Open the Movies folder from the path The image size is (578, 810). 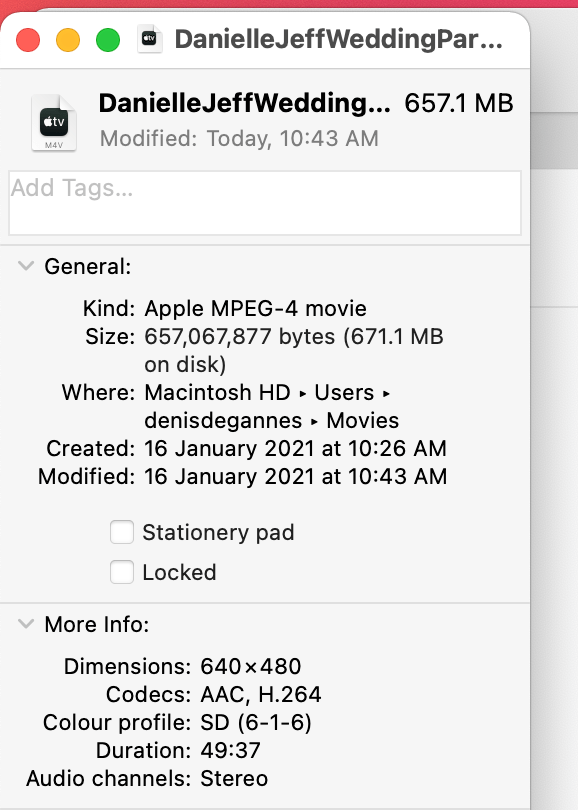coord(361,420)
